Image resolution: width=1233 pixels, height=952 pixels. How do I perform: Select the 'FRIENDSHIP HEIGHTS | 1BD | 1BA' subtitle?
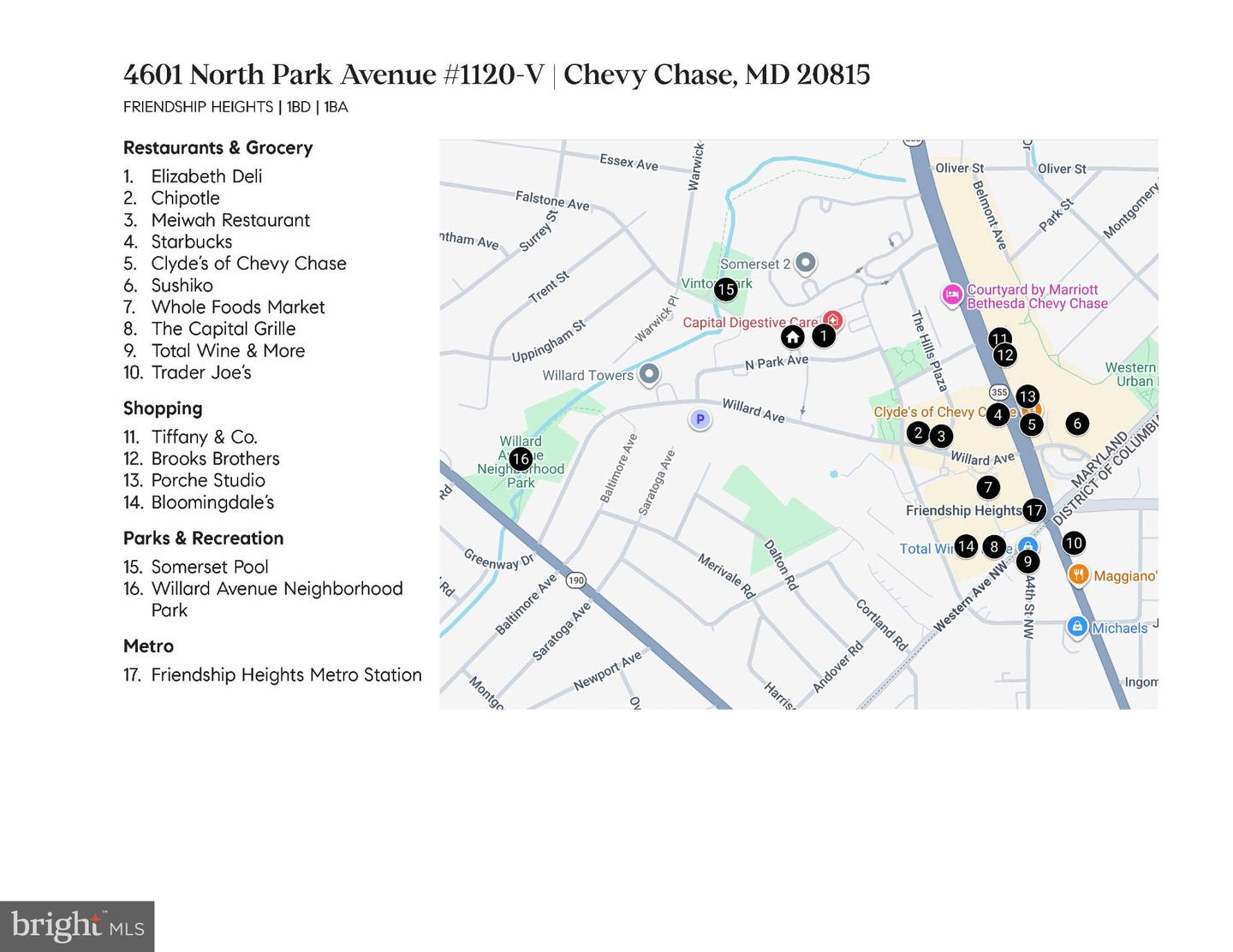tap(235, 107)
